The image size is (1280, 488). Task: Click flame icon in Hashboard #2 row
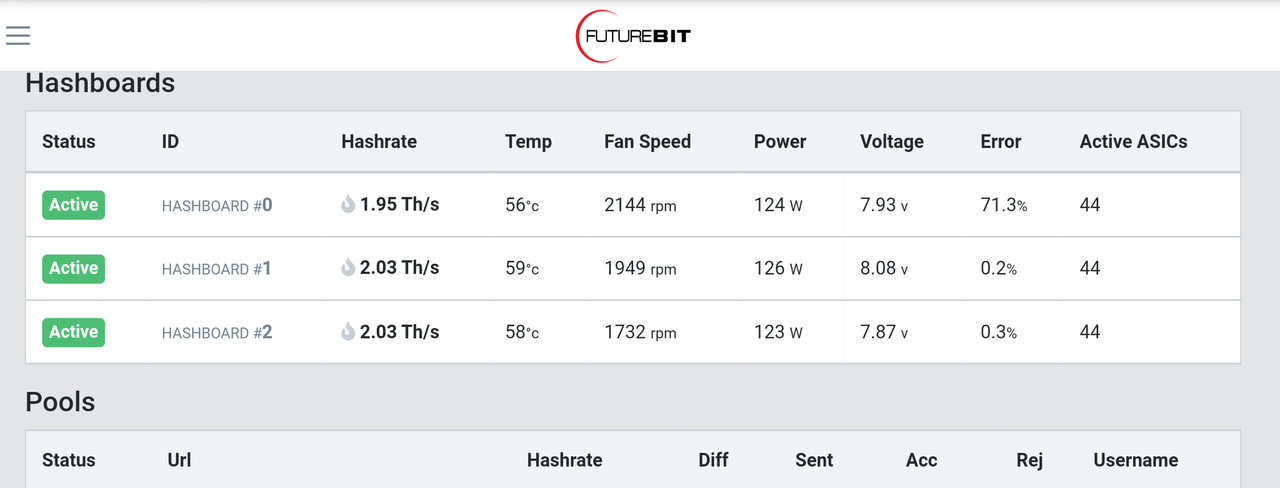[x=348, y=332]
